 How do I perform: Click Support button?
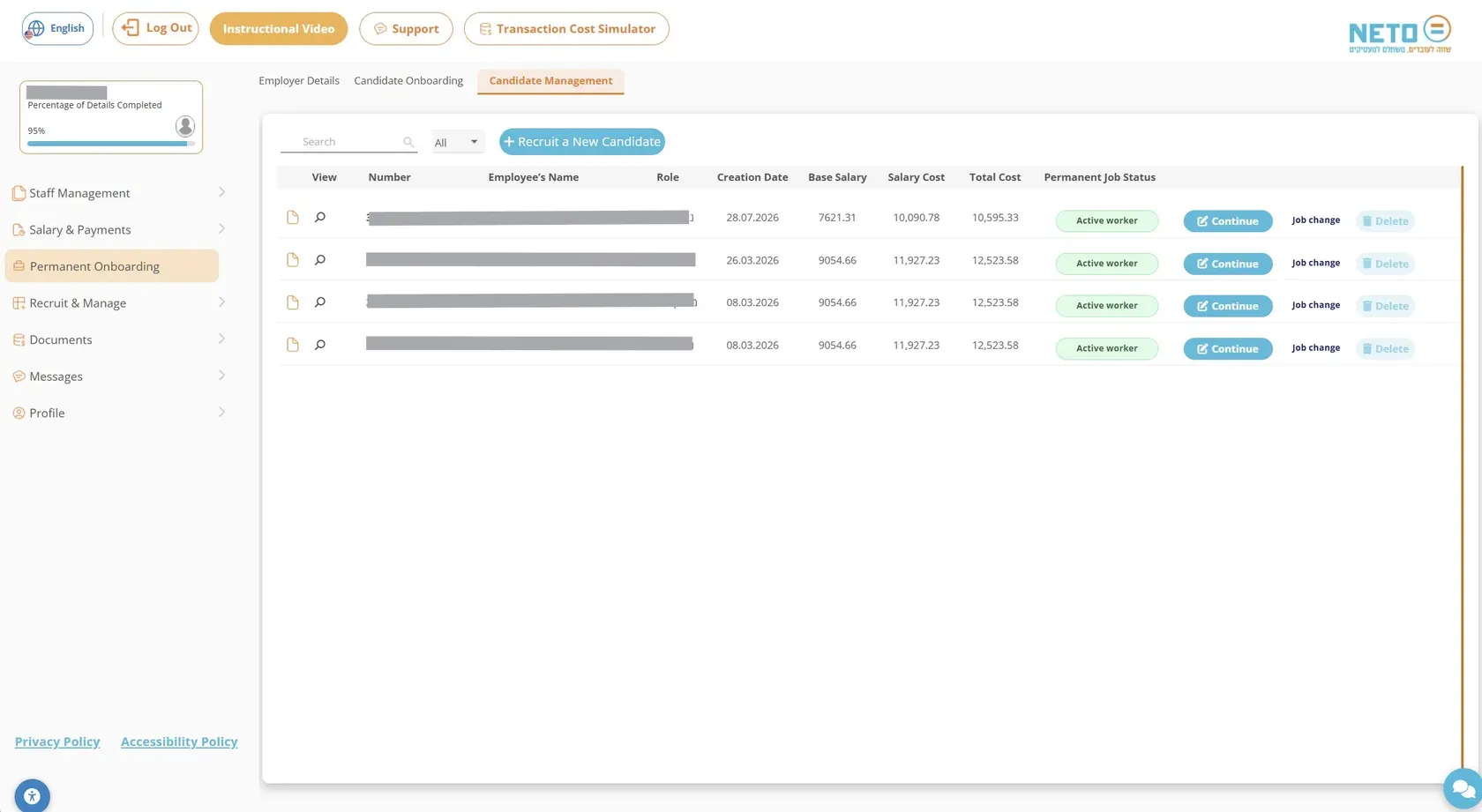tap(406, 28)
